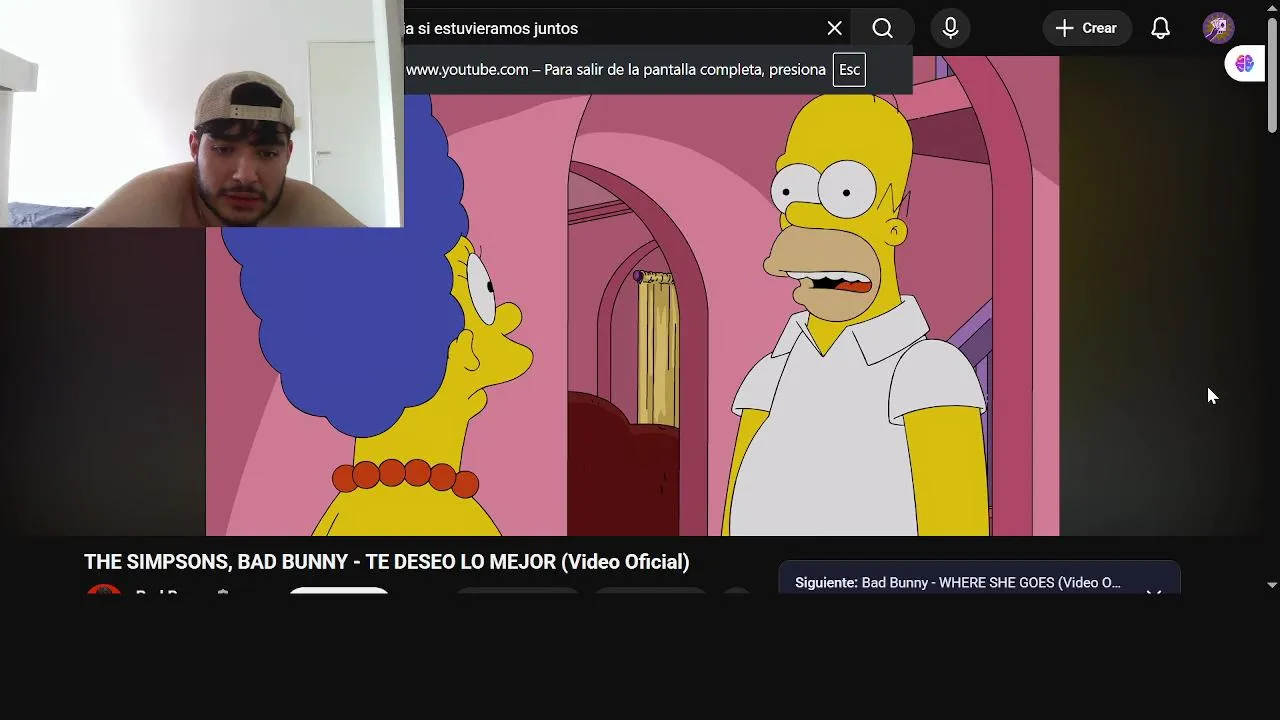Click the vertical scrollbar thumb
The width and height of the screenshot is (1280, 720).
[x=1272, y=74]
